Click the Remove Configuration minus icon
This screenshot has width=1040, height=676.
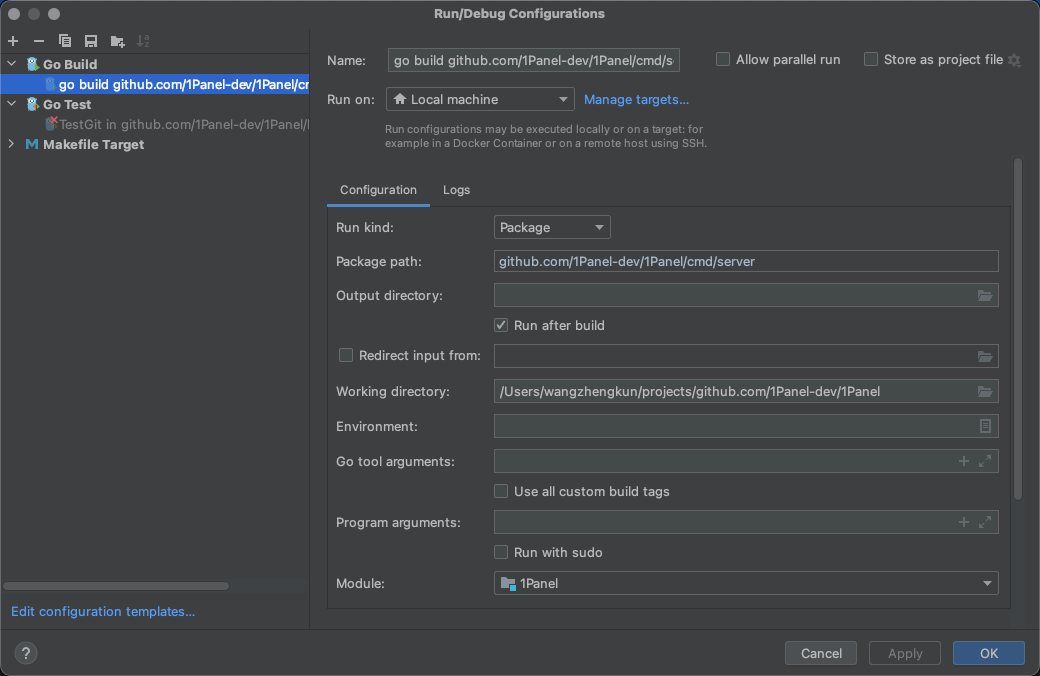(x=39, y=41)
